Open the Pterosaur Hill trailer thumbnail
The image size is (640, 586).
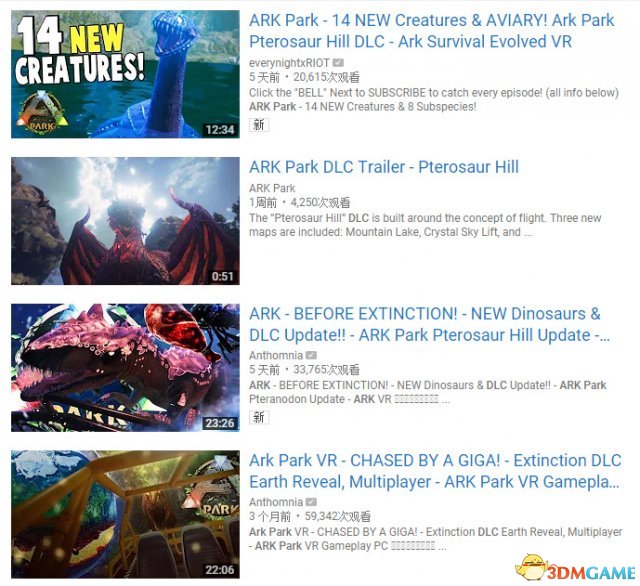click(125, 221)
